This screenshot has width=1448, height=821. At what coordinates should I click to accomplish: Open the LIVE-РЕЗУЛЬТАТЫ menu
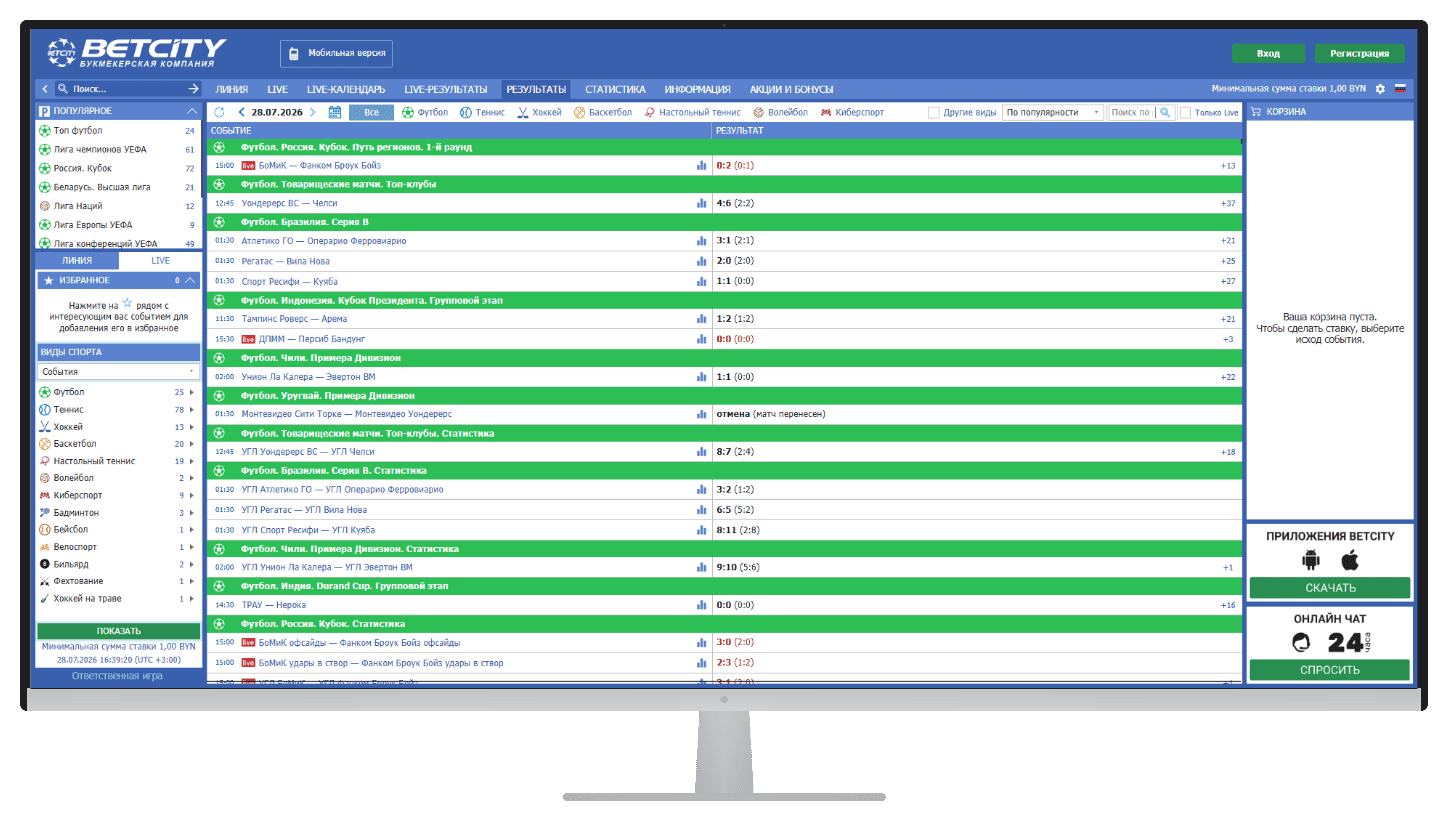446,89
